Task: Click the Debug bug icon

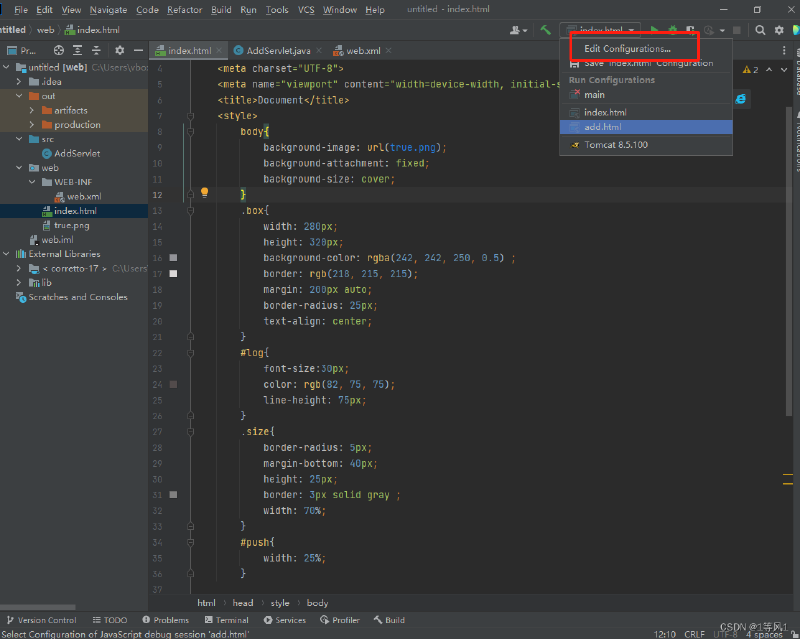Action: tap(672, 30)
